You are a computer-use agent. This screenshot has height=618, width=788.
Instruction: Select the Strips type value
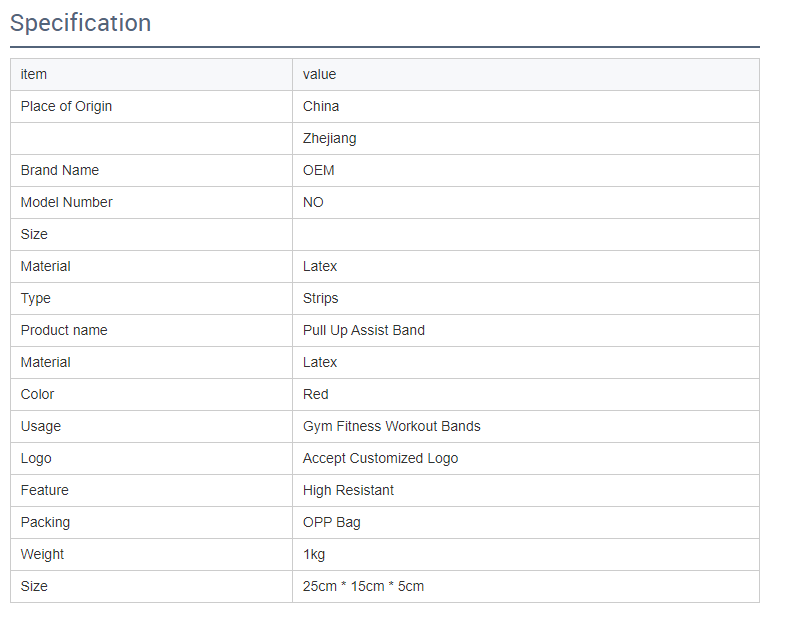pyautogui.click(x=320, y=298)
